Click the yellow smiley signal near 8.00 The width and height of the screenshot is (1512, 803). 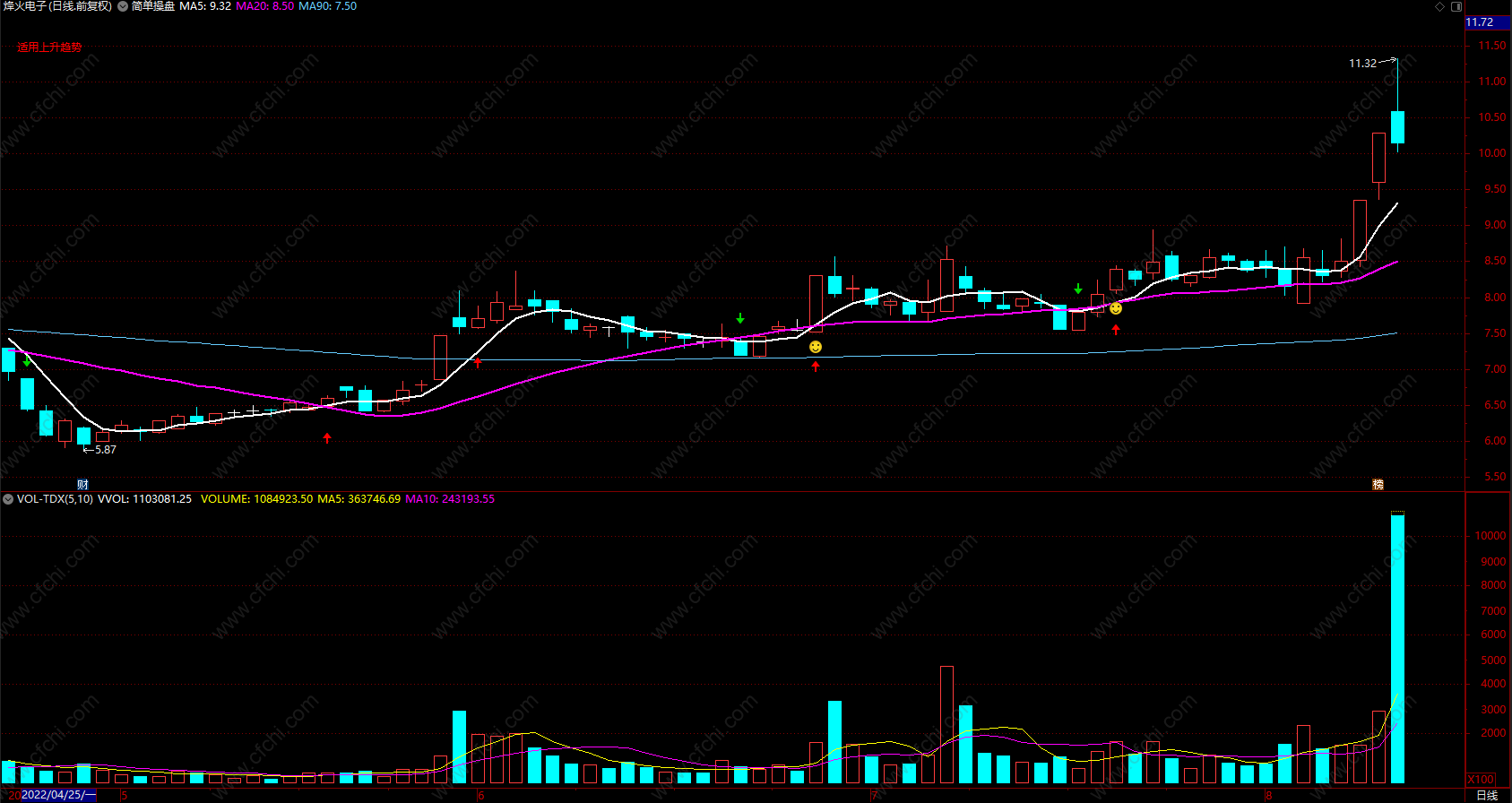coord(1116,308)
